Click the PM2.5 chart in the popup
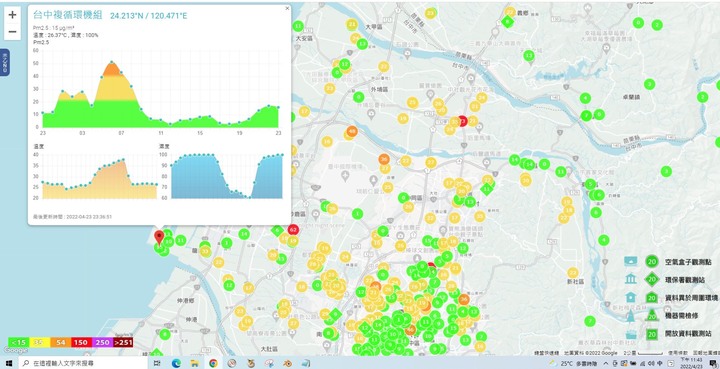This screenshot has height=369, width=720. pos(161,89)
